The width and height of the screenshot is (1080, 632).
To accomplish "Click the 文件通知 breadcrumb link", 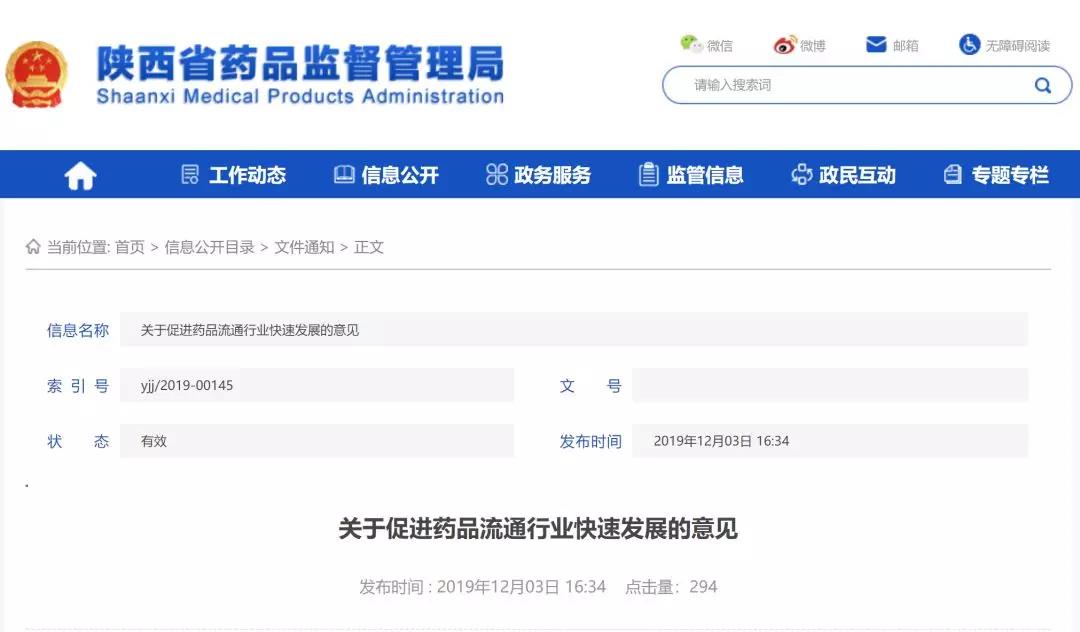I will (304, 247).
